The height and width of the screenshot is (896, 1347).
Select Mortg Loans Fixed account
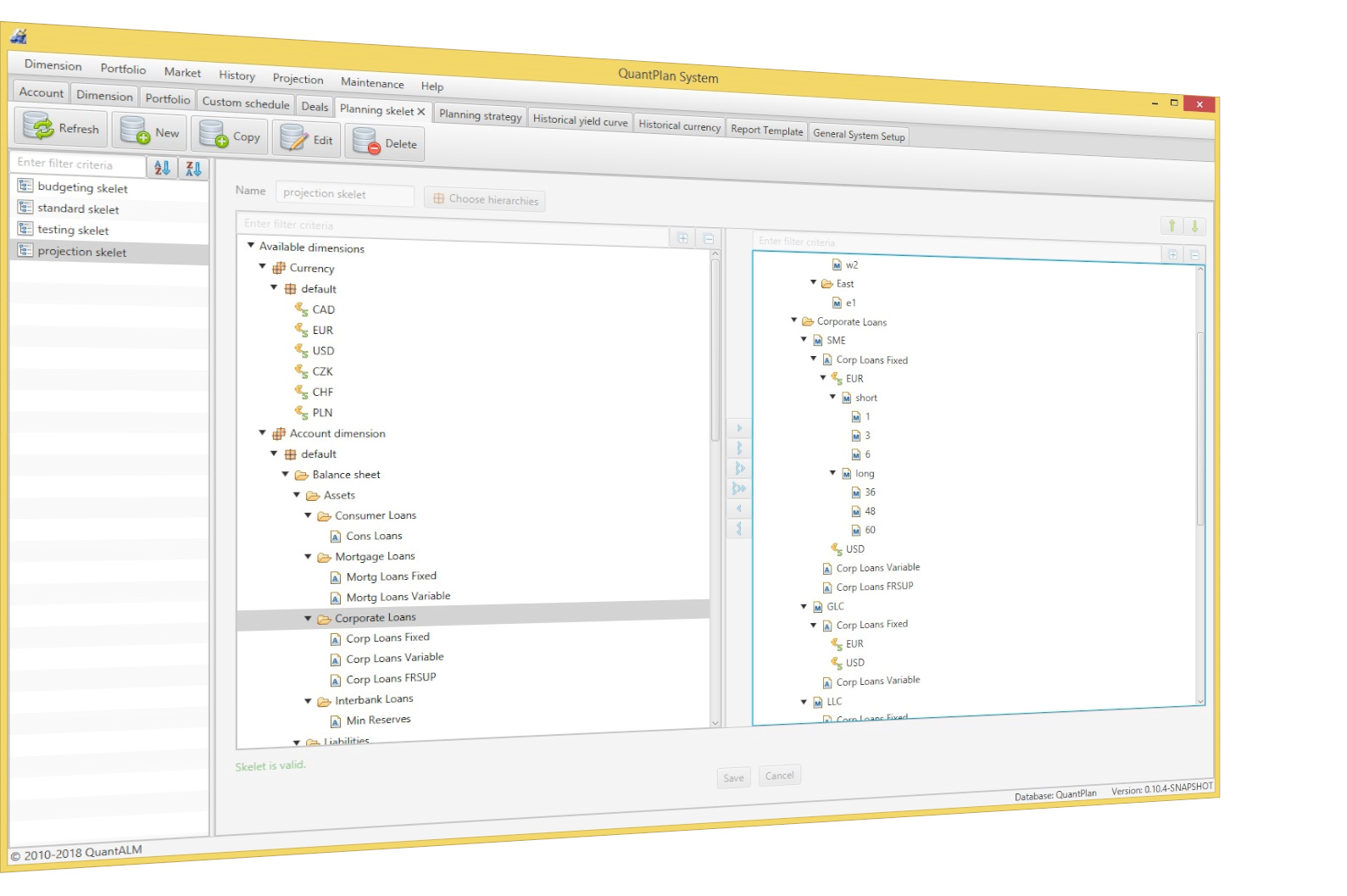pos(391,576)
